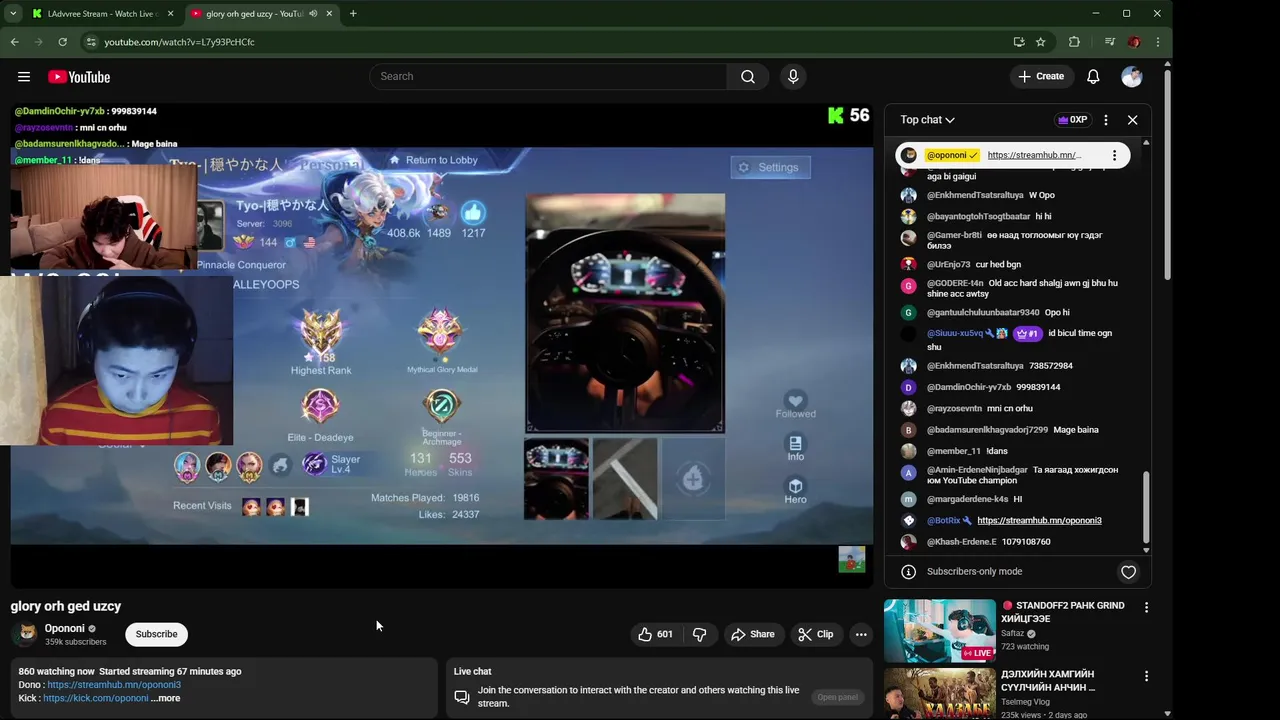Open media controls in Chrome toolbar
Viewport: 1280px width, 720px height.
click(x=1109, y=42)
